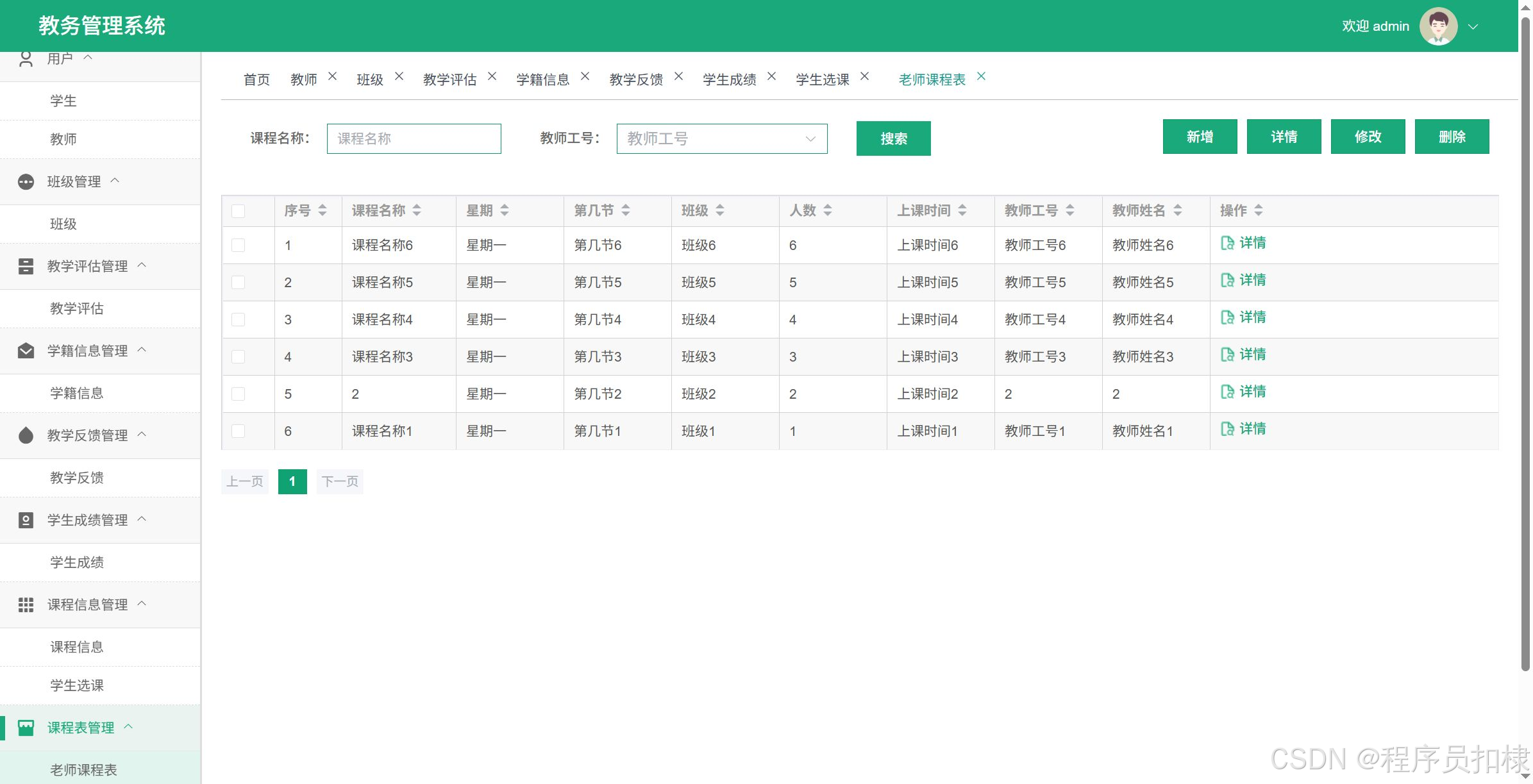Tick the select-all checkbox in table header
Screen dimensions: 1533x784
pyautogui.click(x=239, y=211)
